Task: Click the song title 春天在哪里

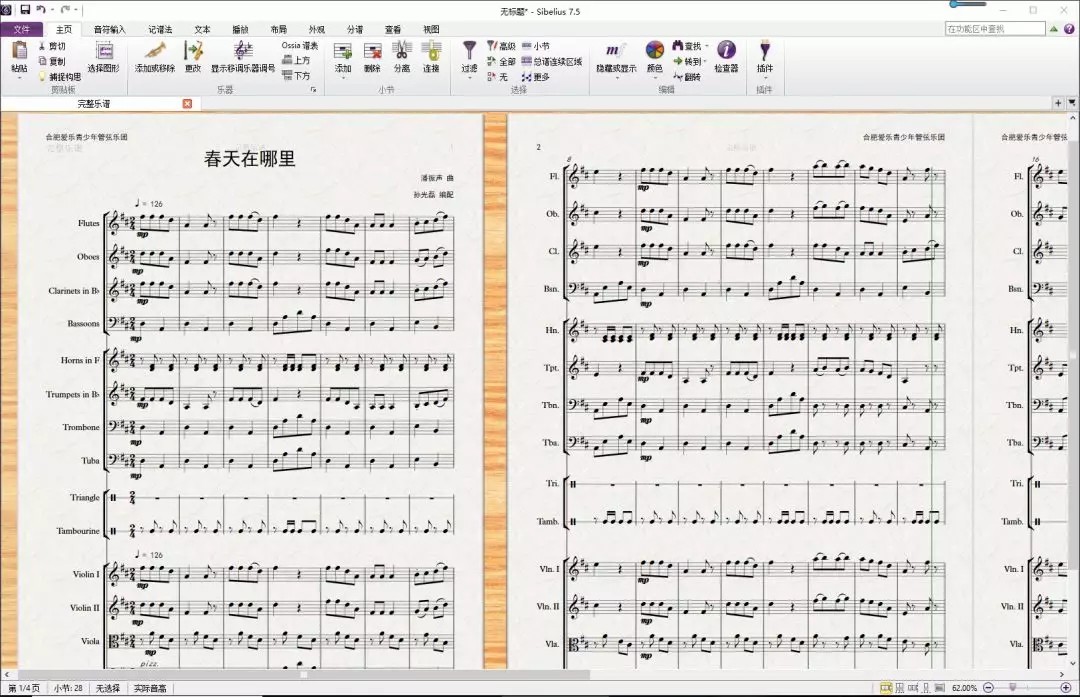Action: click(249, 159)
